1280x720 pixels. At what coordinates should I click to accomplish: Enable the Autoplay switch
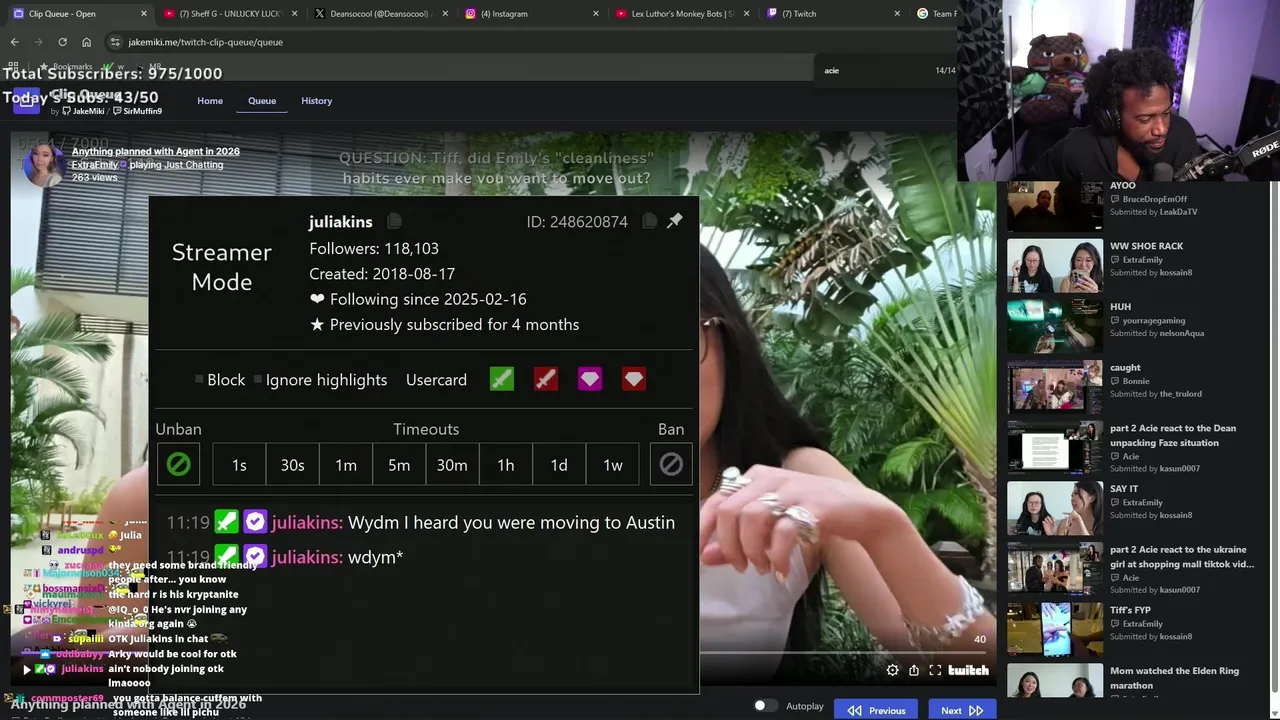pyautogui.click(x=765, y=706)
